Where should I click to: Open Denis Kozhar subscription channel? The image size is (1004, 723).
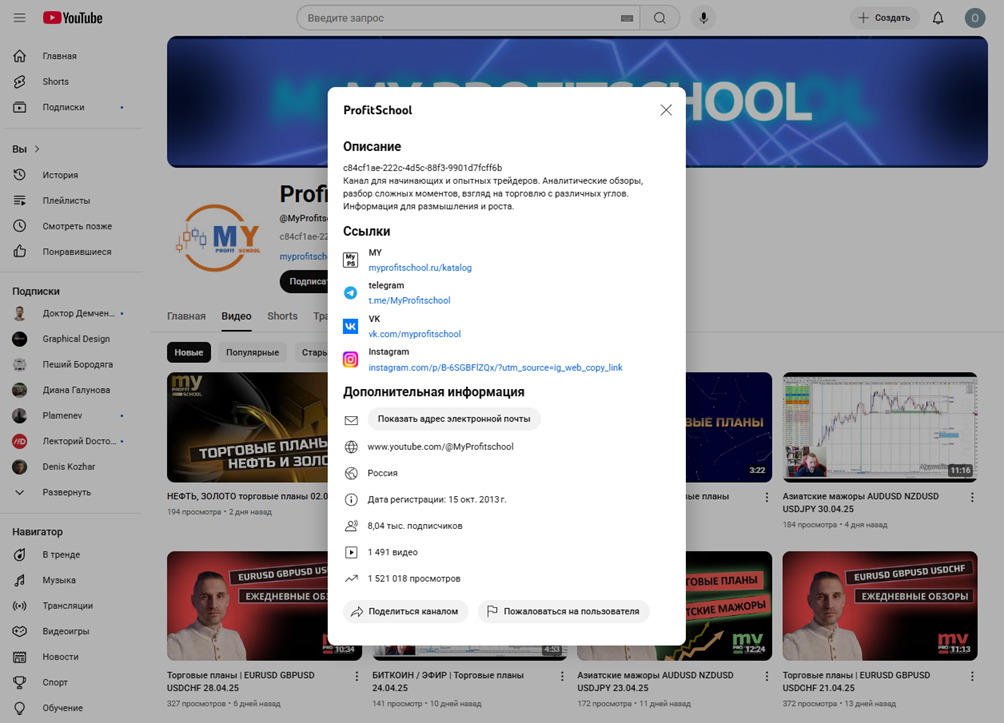(x=70, y=467)
